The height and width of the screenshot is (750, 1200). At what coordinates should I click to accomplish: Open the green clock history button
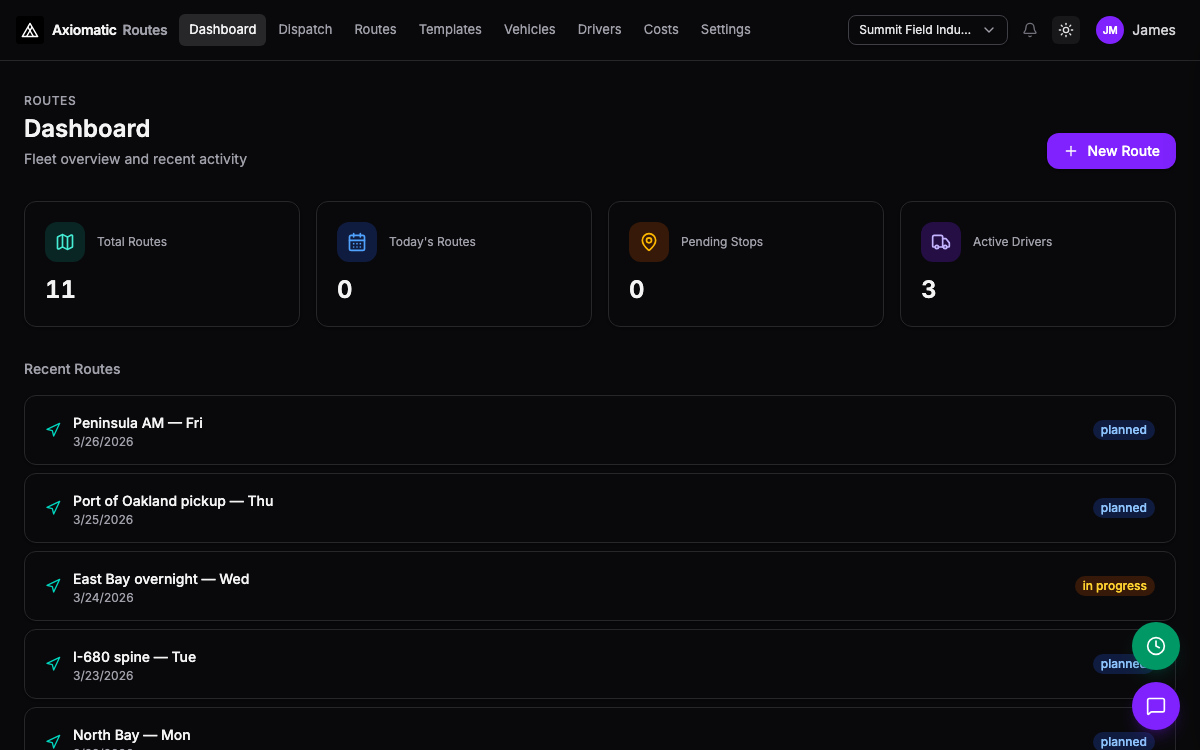pos(1156,646)
